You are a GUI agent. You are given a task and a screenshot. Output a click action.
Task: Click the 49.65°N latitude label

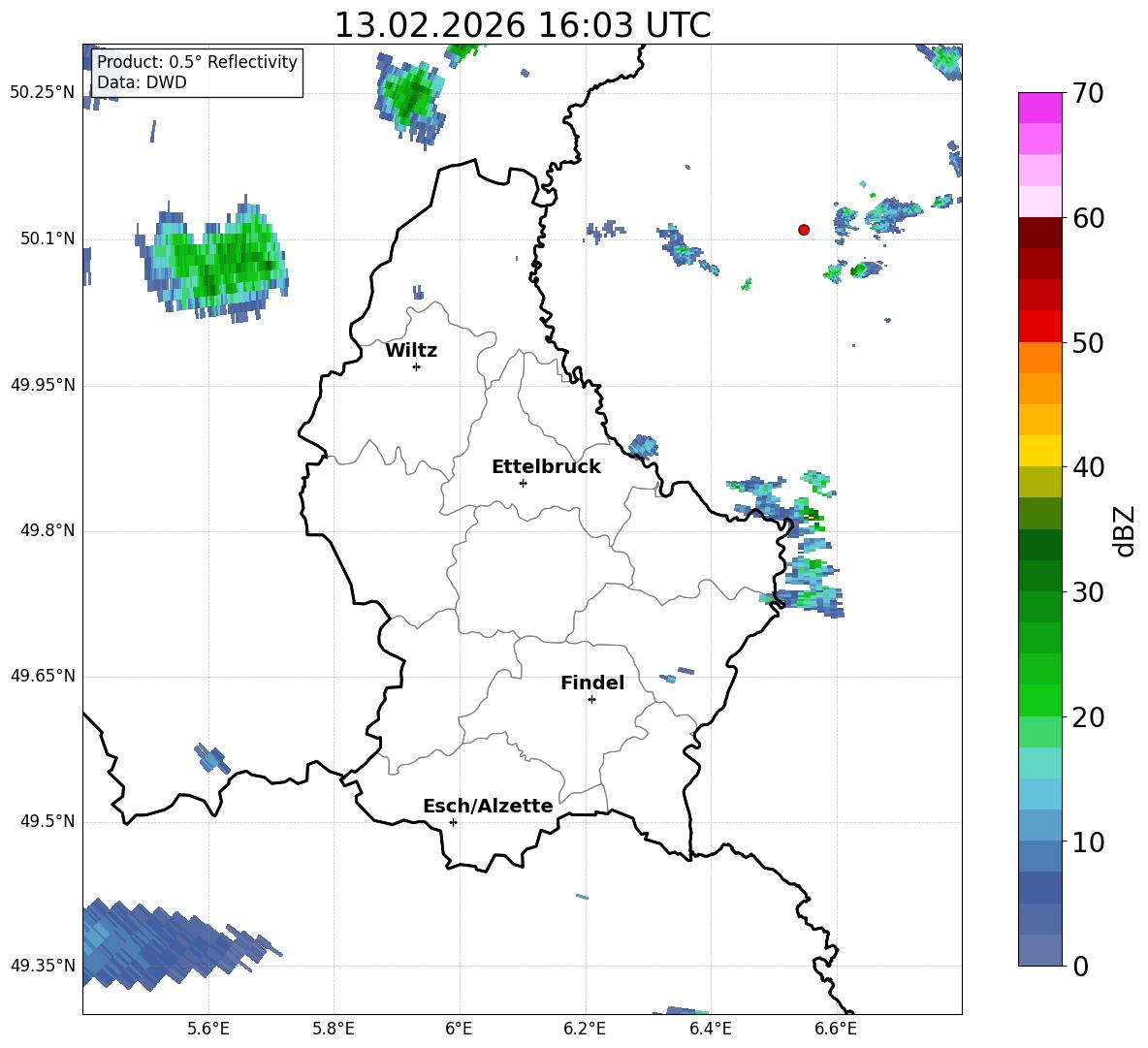click(43, 676)
